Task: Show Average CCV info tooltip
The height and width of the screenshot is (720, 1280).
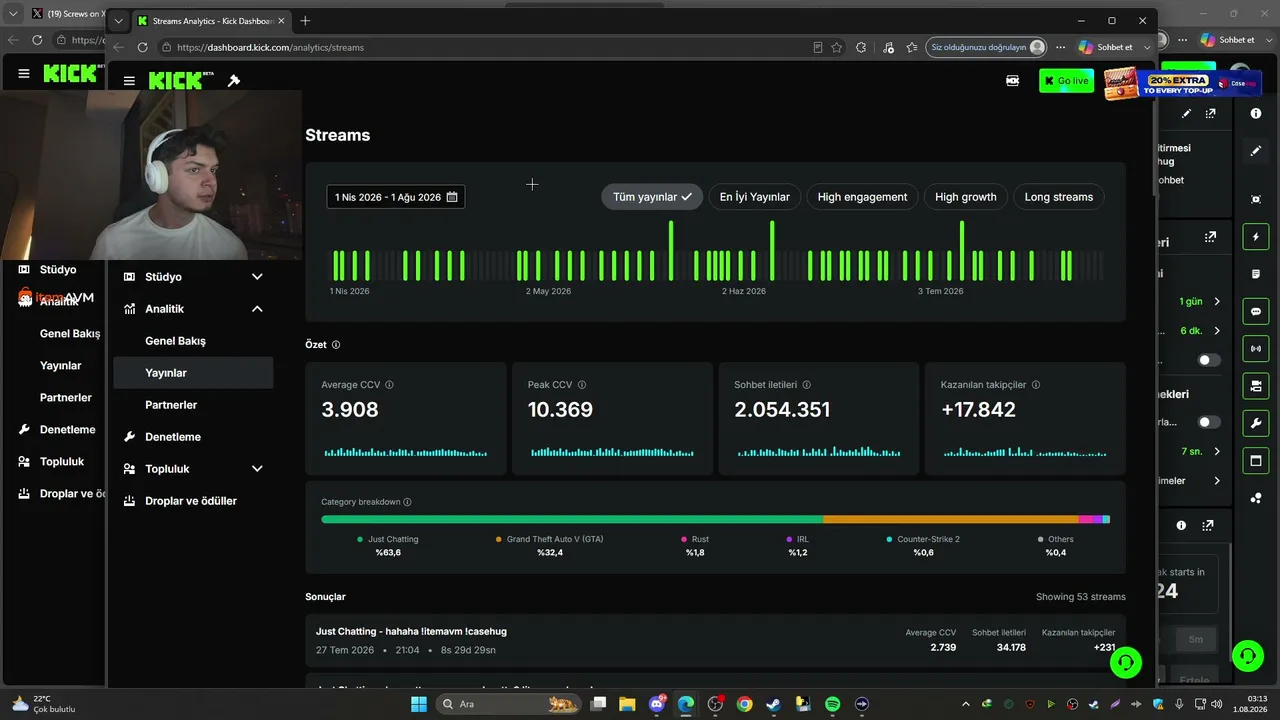Action: [389, 385]
